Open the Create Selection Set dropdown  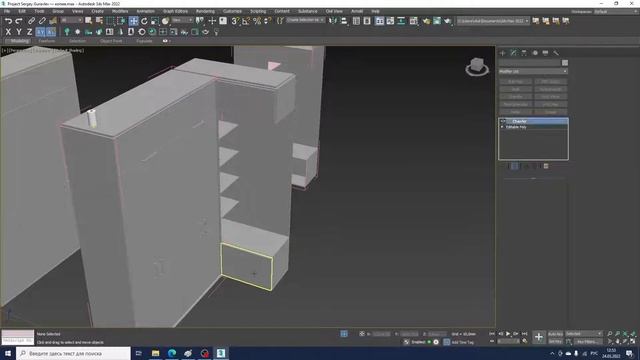(305, 20)
